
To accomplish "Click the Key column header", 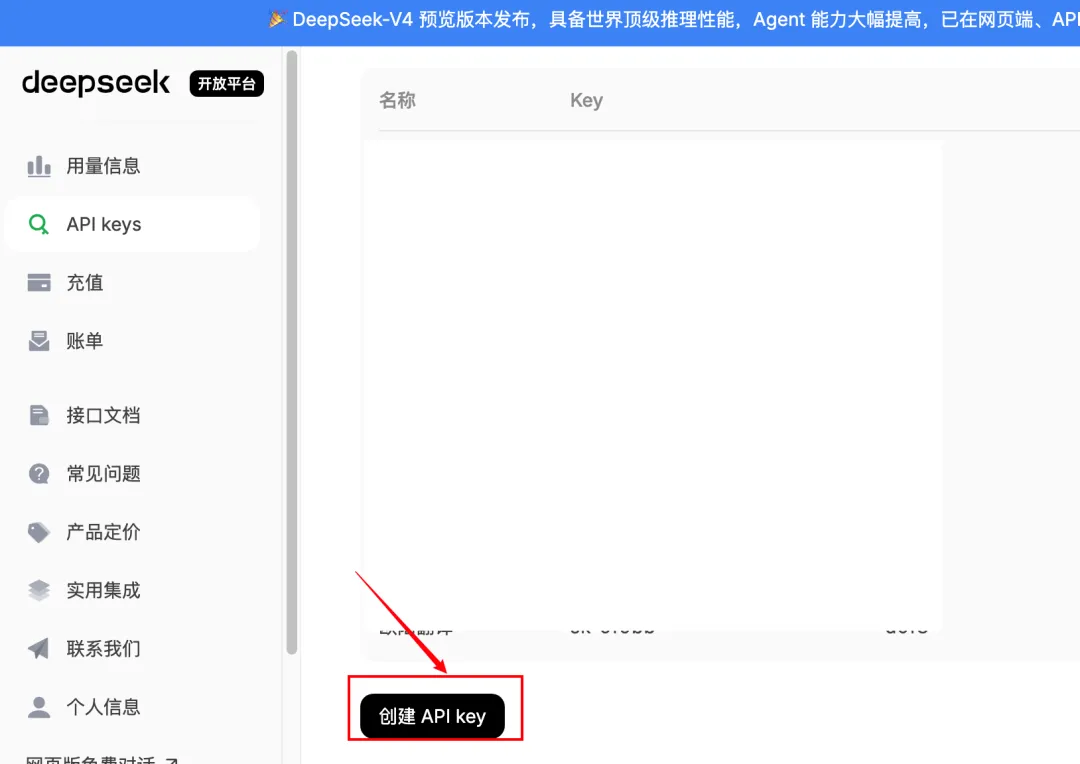I will pos(586,101).
